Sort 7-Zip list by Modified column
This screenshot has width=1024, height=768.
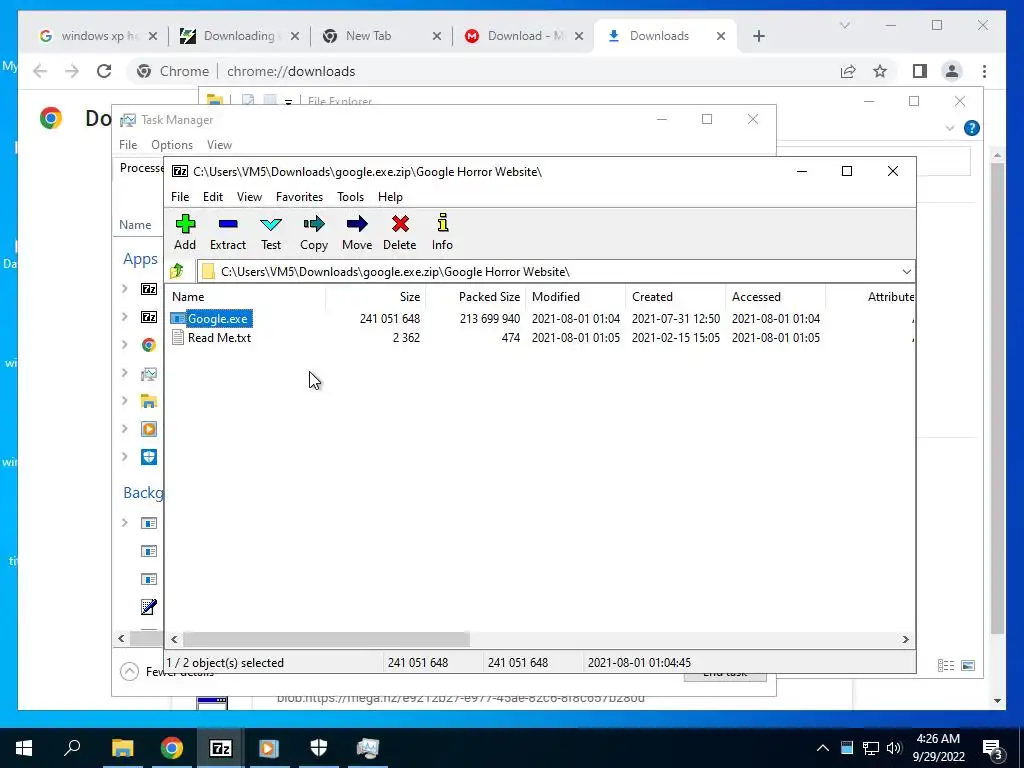(x=575, y=296)
